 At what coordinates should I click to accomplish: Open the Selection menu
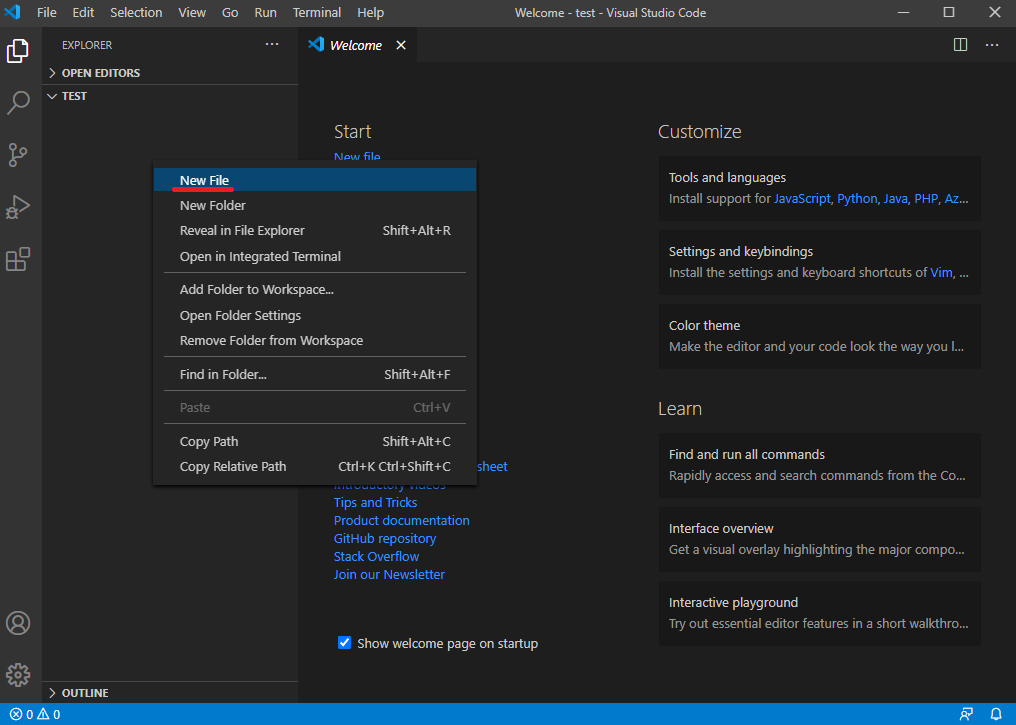coord(136,12)
